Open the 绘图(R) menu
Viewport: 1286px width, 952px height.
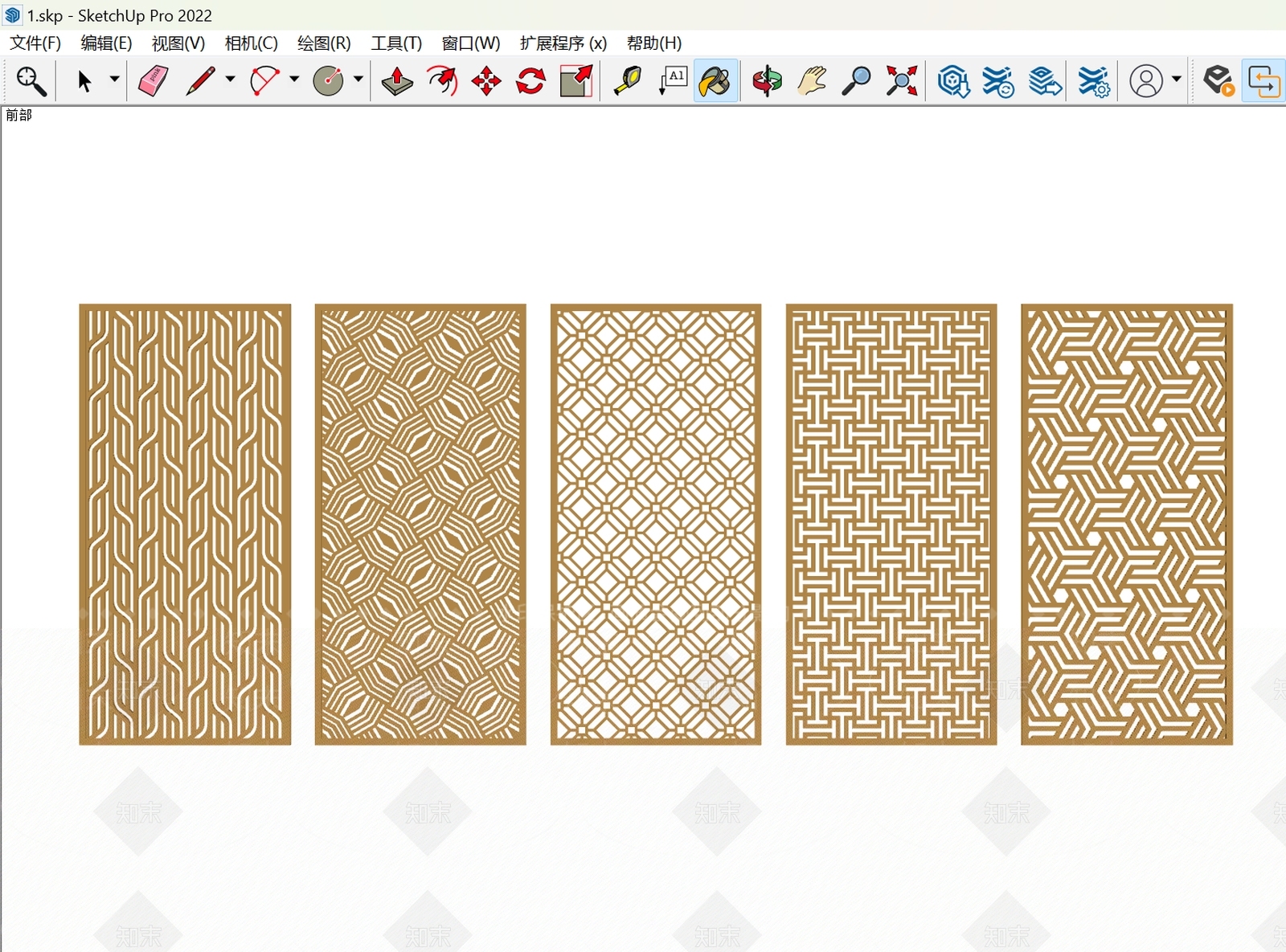point(324,43)
